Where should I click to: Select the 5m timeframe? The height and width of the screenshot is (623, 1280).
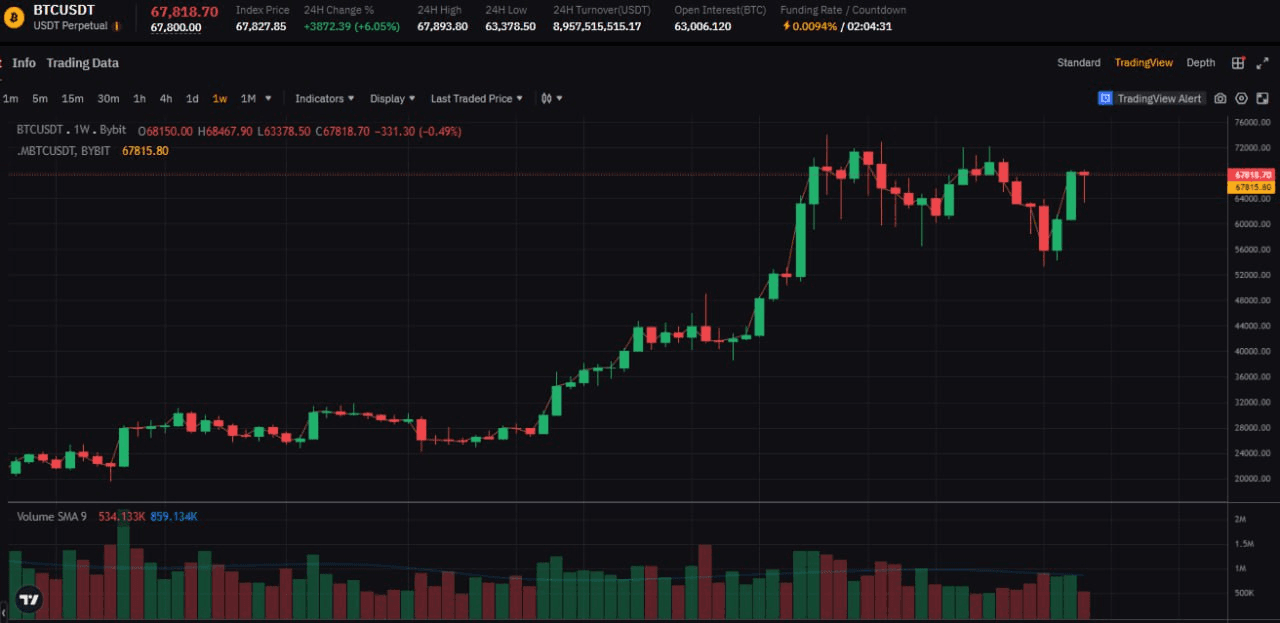tap(40, 99)
